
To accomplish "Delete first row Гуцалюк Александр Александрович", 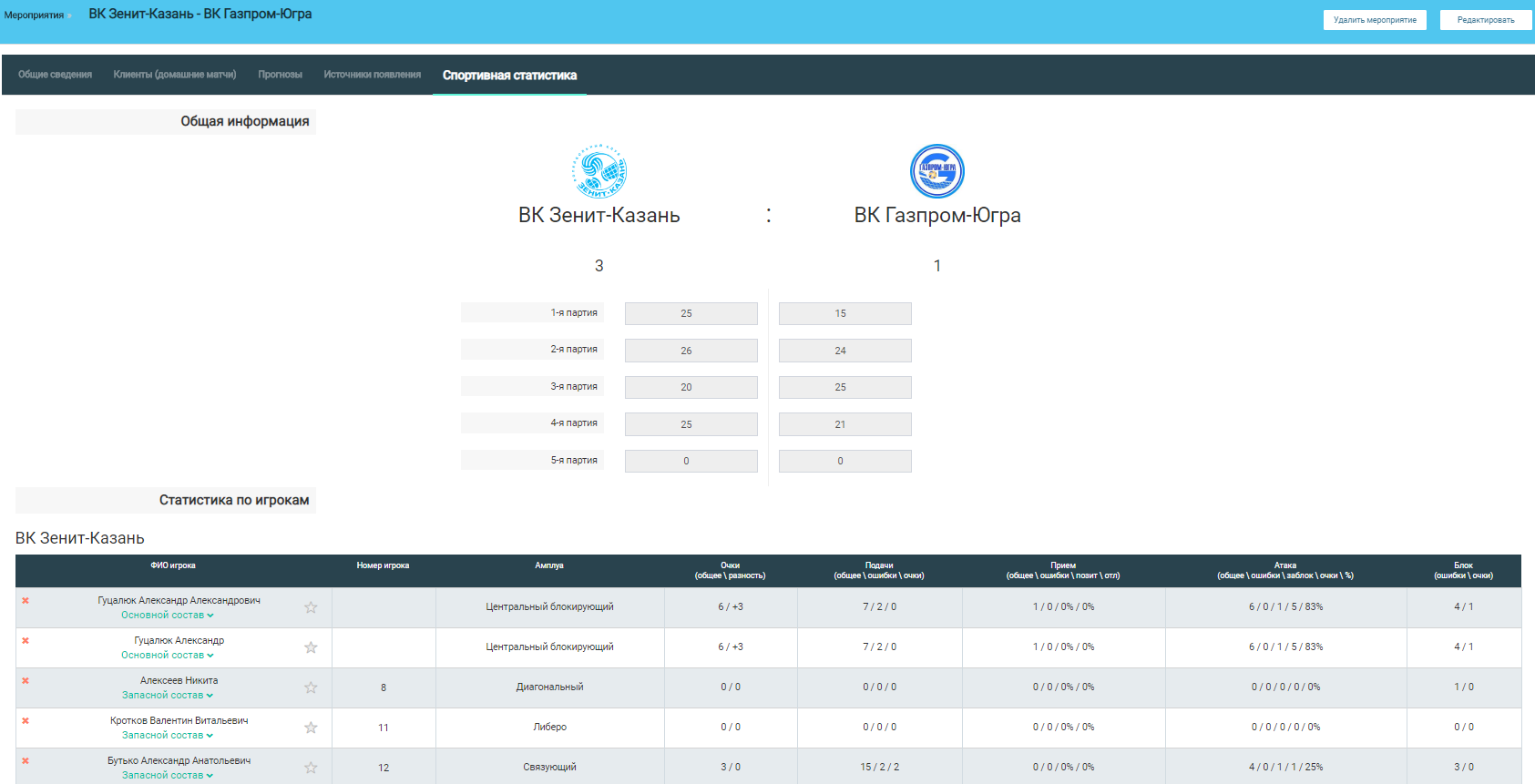I will click(26, 601).
